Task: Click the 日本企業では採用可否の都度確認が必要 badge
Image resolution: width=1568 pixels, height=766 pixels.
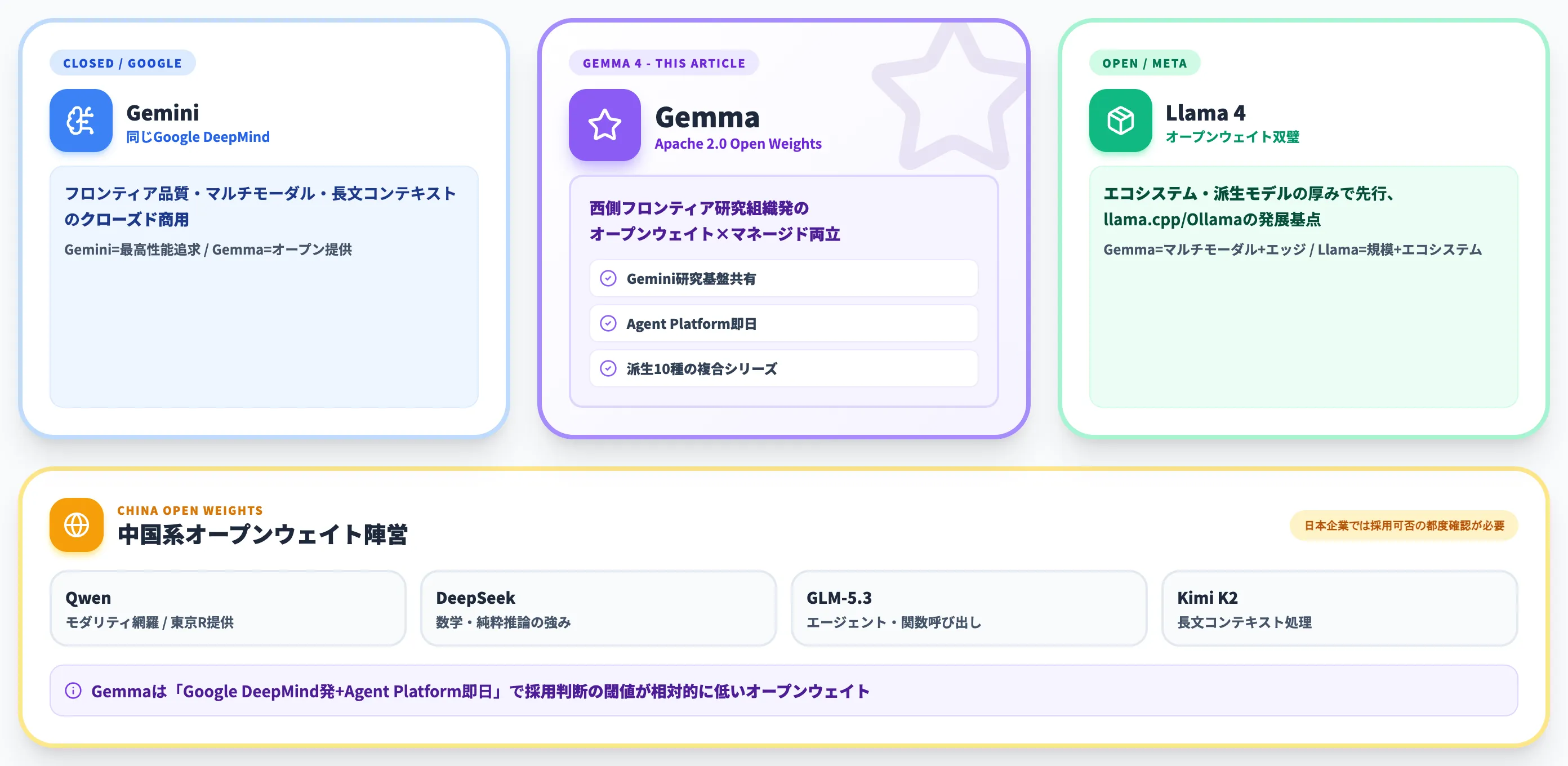Action: click(1404, 525)
